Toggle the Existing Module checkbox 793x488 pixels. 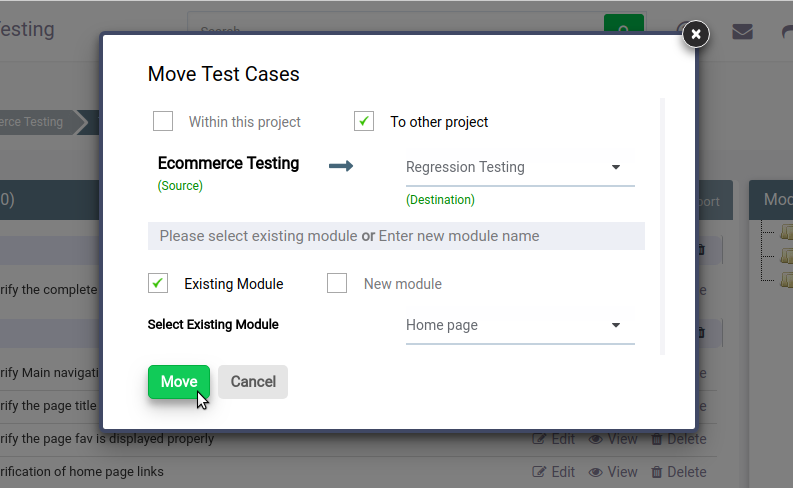point(158,283)
